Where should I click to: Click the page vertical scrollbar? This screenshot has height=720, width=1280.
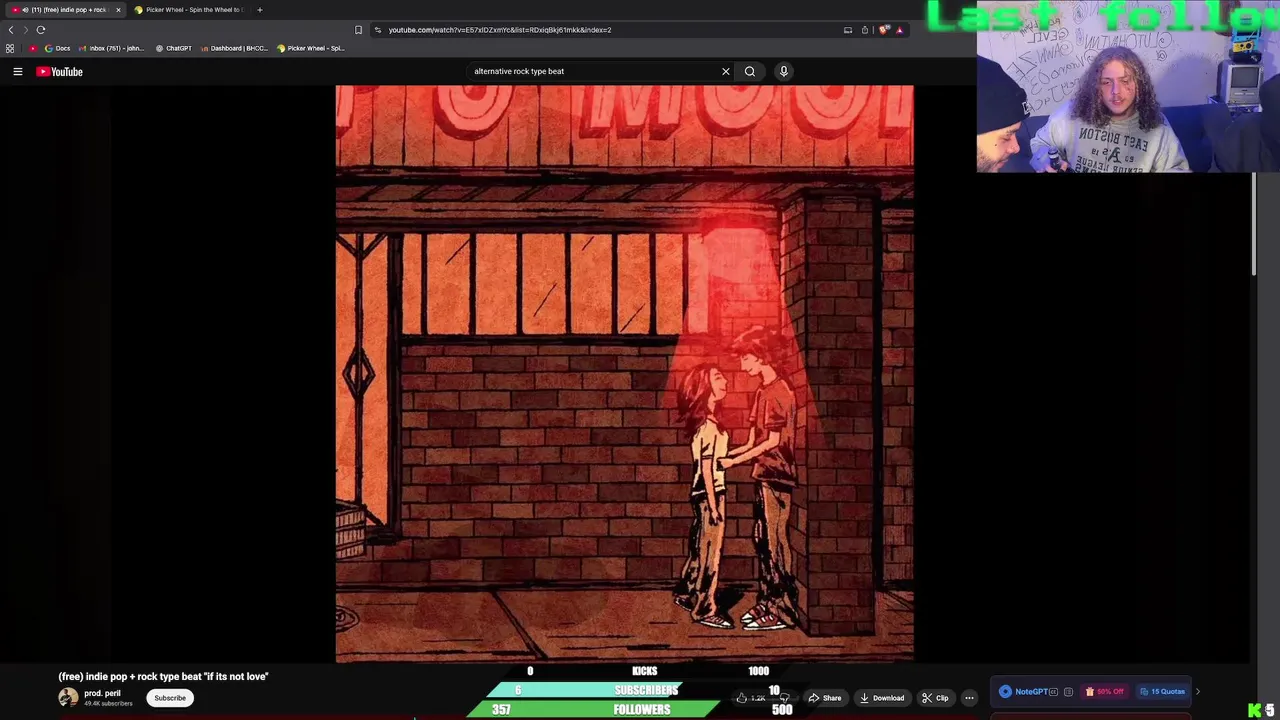tap(1253, 223)
